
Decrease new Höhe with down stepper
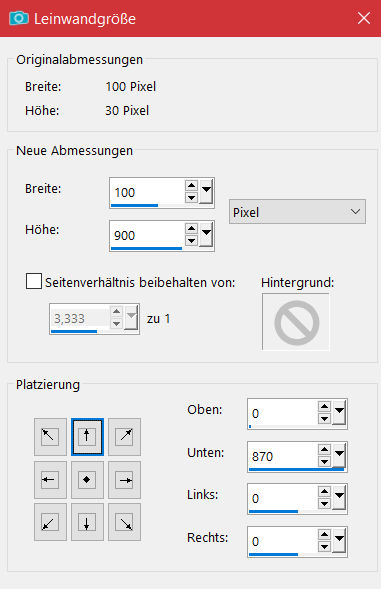[x=192, y=241]
